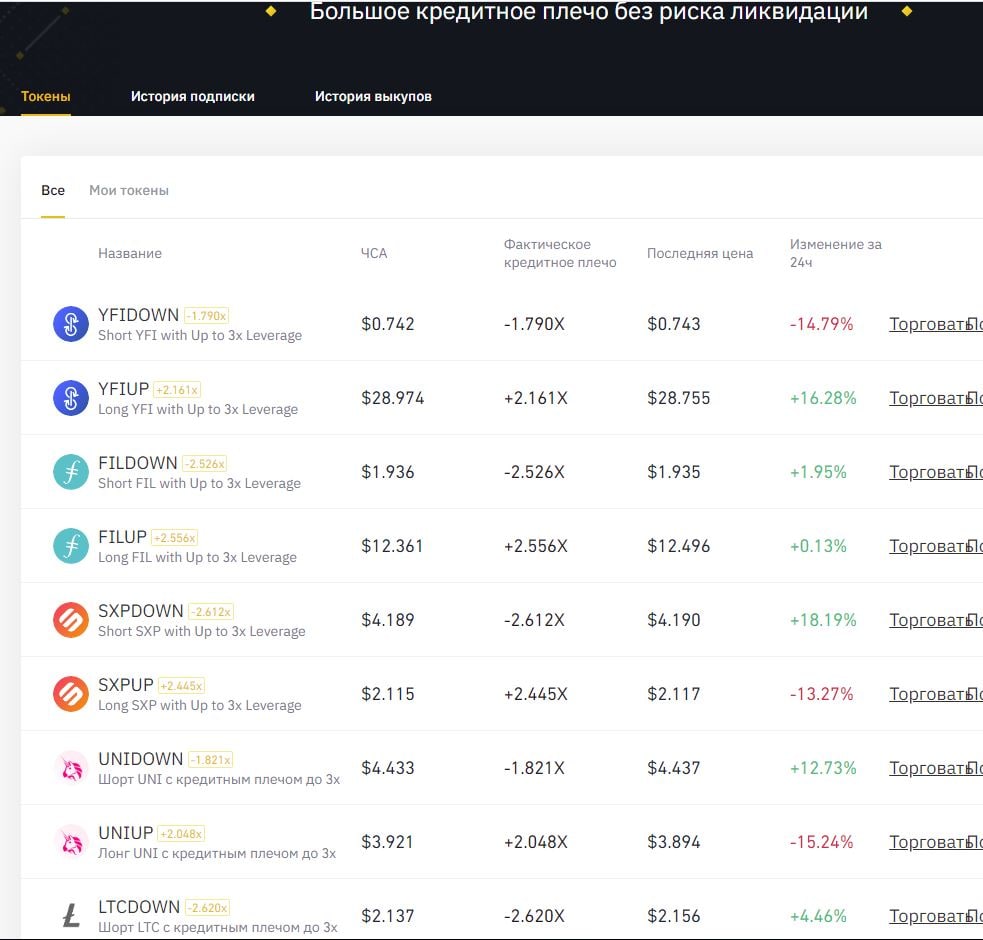Click the SXPDOWN token name

tap(141, 611)
